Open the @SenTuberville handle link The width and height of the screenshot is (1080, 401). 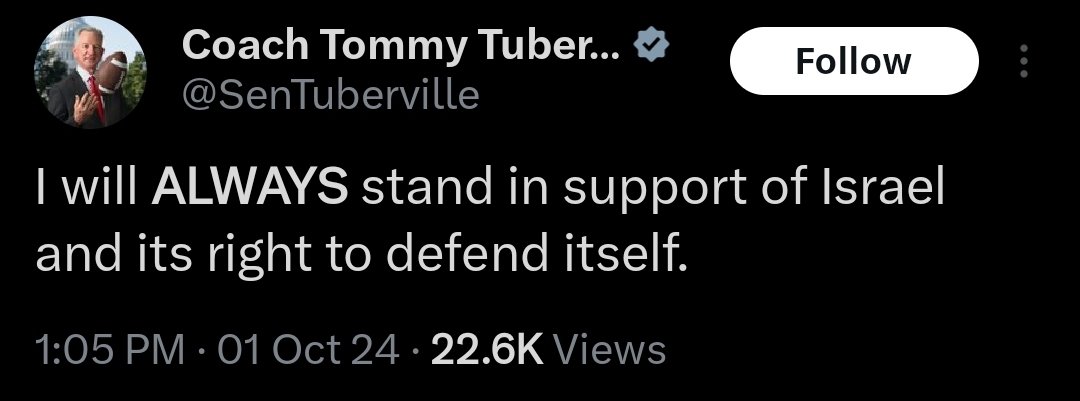coord(330,95)
